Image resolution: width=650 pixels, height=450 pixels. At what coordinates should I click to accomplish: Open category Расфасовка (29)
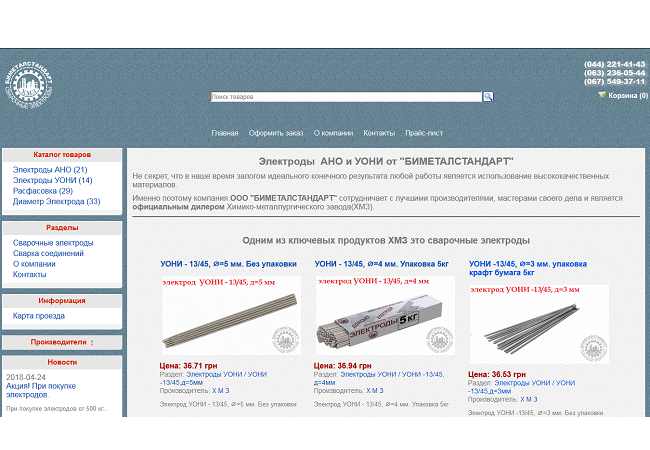click(x=43, y=191)
